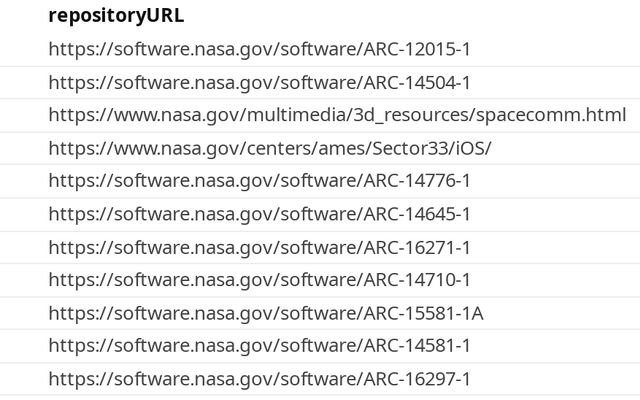Follow the ARC-15581-1A repository link
Image resolution: width=640 pixels, height=400 pixels.
click(x=265, y=313)
